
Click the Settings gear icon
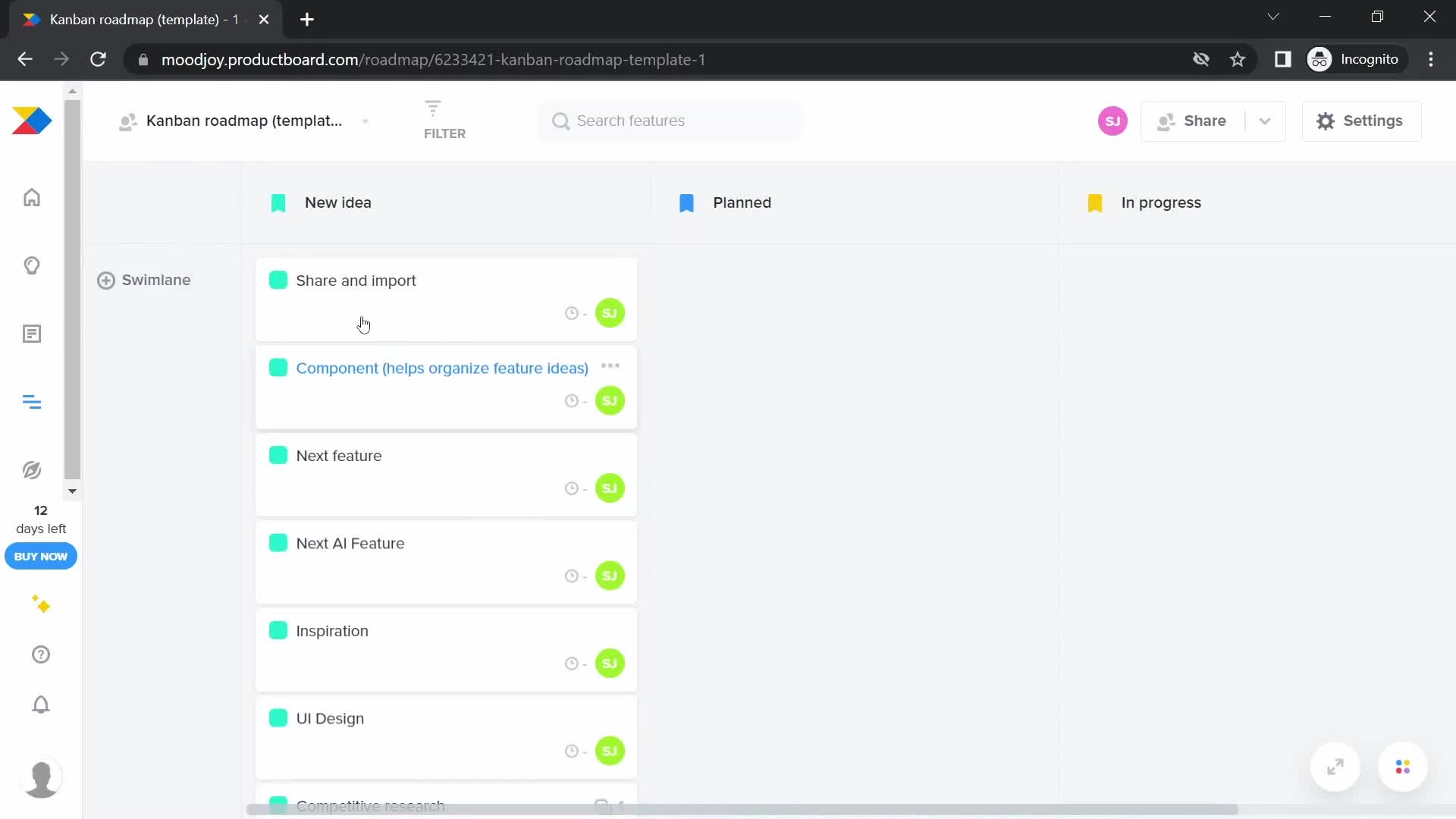(1324, 121)
